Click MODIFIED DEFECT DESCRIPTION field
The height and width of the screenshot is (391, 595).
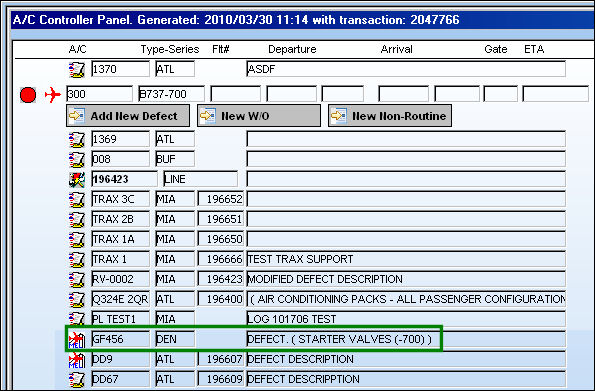[406, 279]
